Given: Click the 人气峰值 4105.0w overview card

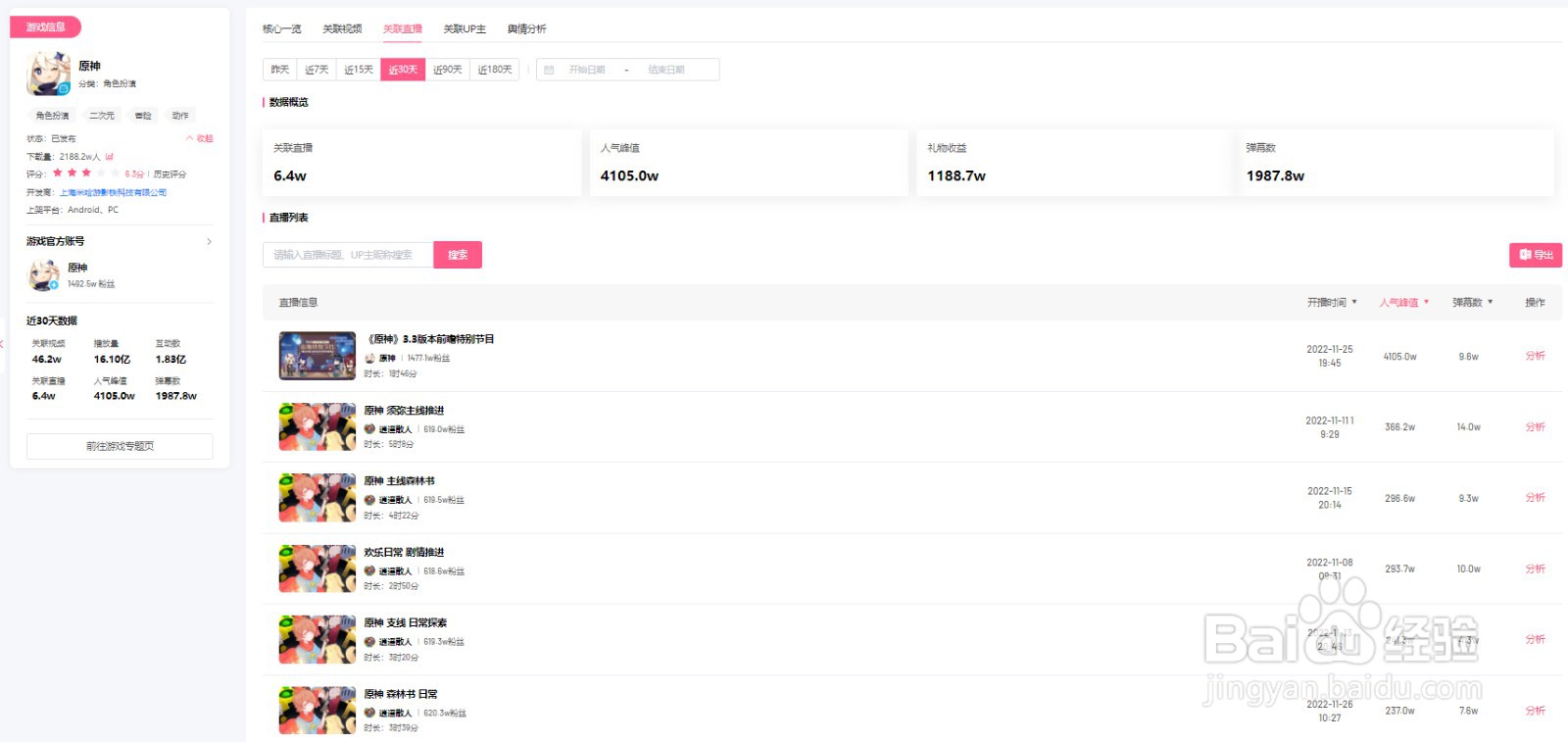Looking at the screenshot, I should point(749,163).
